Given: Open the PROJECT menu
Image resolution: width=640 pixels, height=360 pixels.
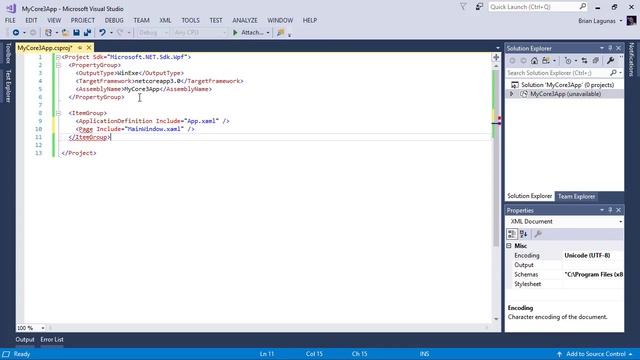Looking at the screenshot, I should 82,20.
